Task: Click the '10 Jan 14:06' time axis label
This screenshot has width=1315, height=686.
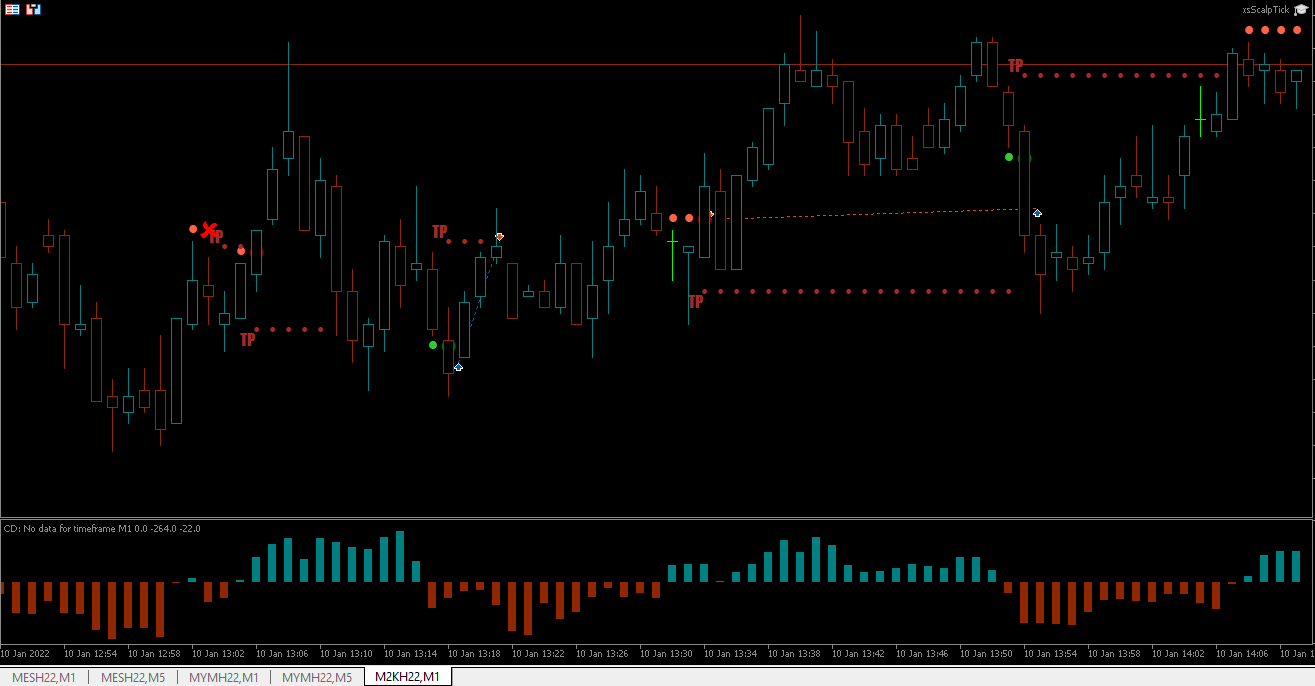Action: pos(1242,653)
